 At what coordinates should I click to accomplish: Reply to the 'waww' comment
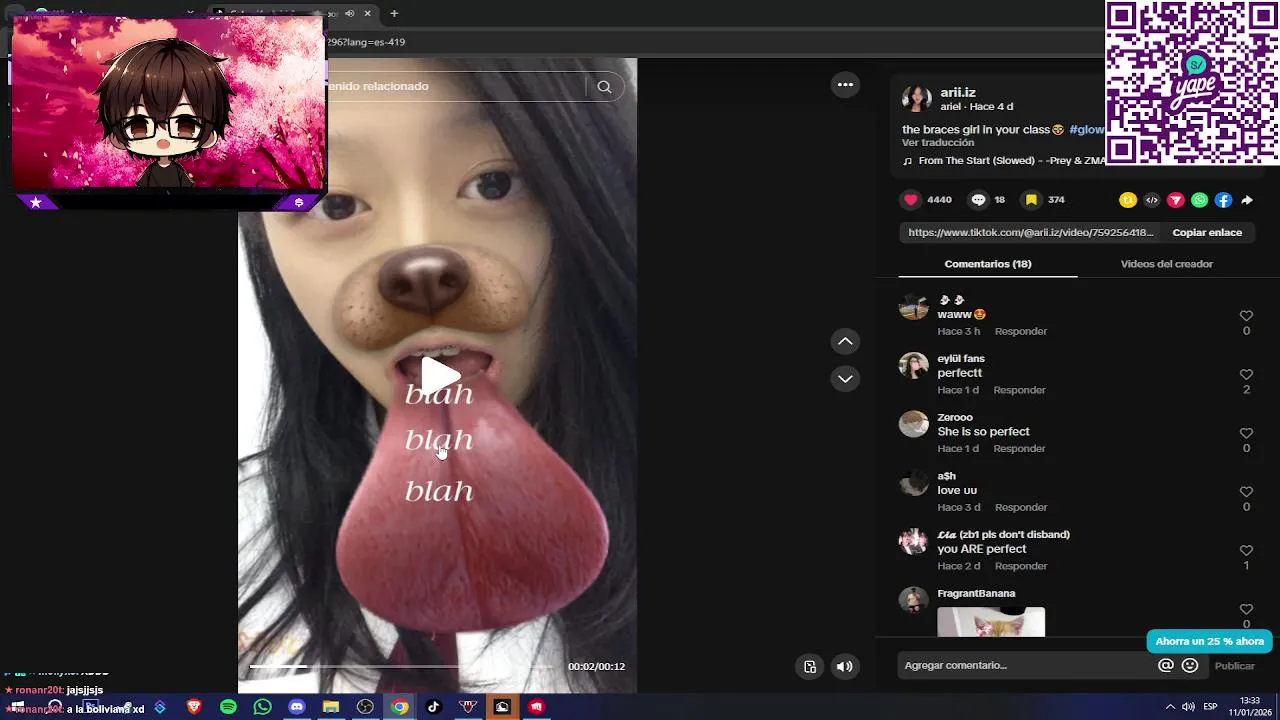(x=1021, y=331)
